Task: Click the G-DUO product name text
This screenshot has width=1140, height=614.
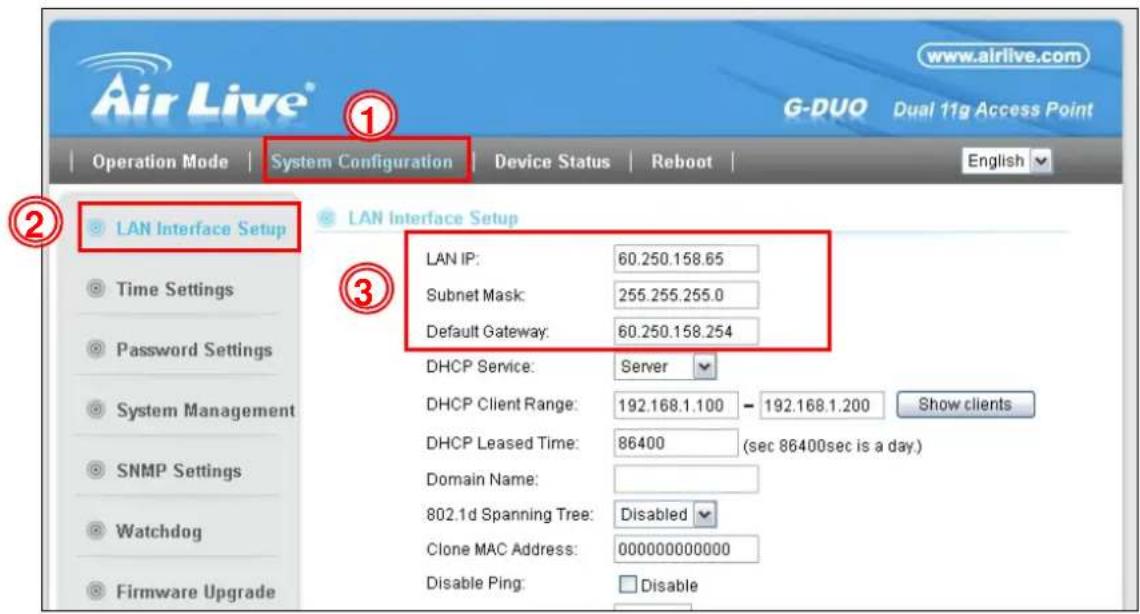Action: point(825,109)
